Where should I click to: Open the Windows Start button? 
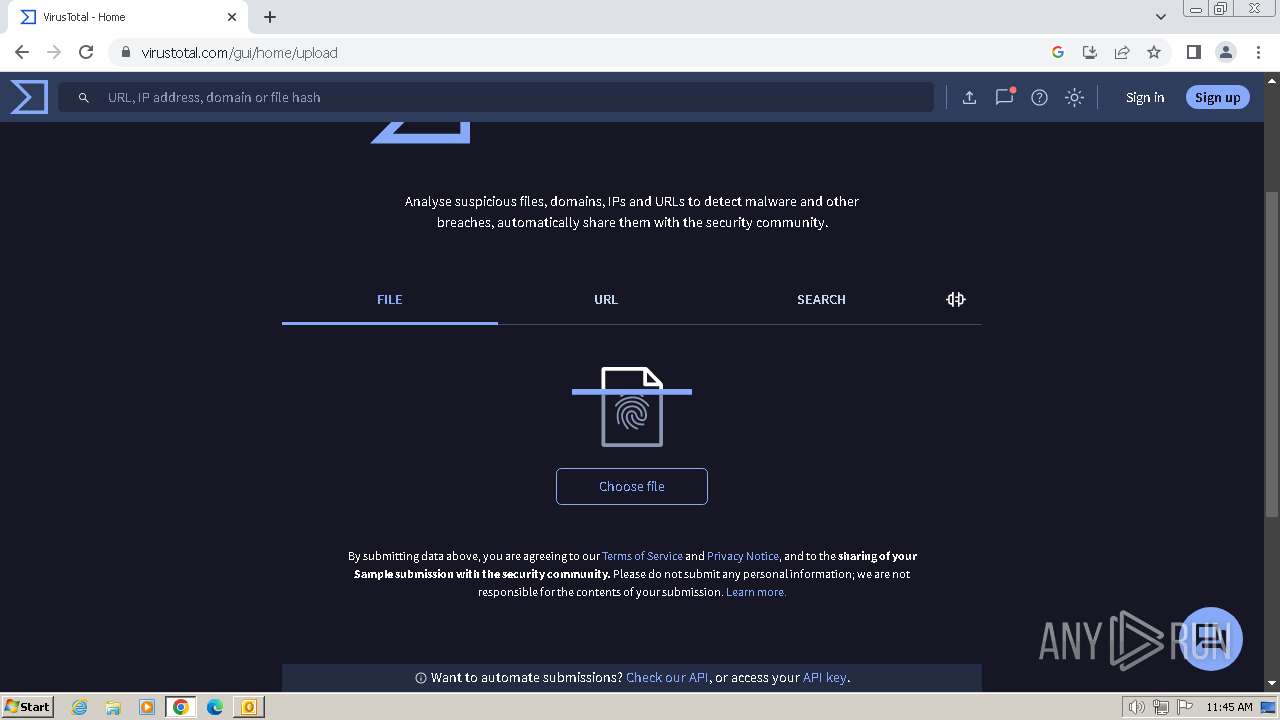[28, 706]
